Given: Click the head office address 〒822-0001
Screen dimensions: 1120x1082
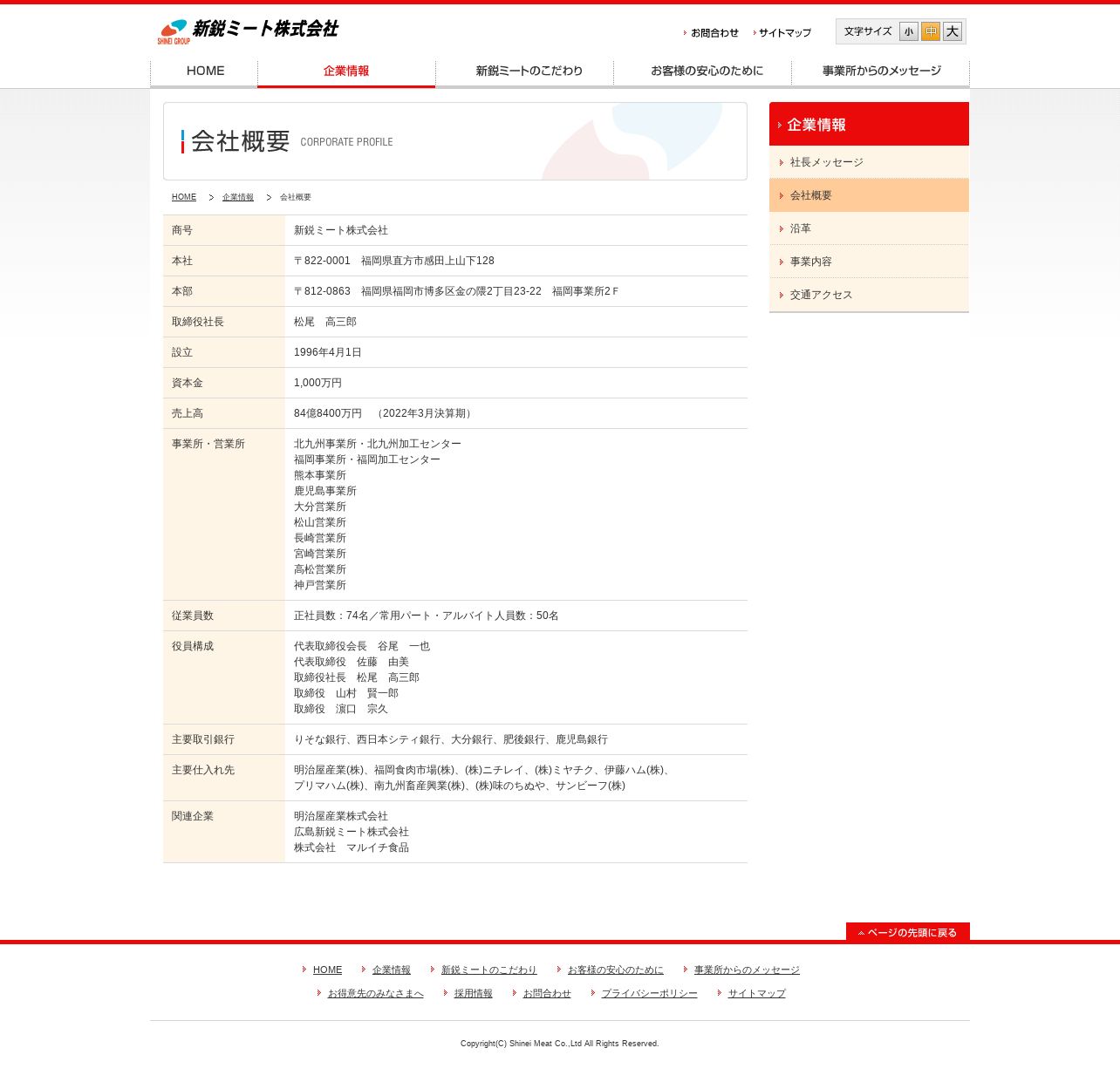Looking at the screenshot, I should 394,261.
